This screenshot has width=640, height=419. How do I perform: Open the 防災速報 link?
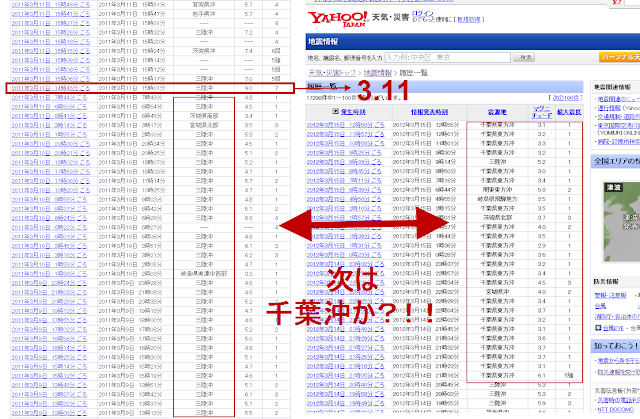click(x=619, y=372)
